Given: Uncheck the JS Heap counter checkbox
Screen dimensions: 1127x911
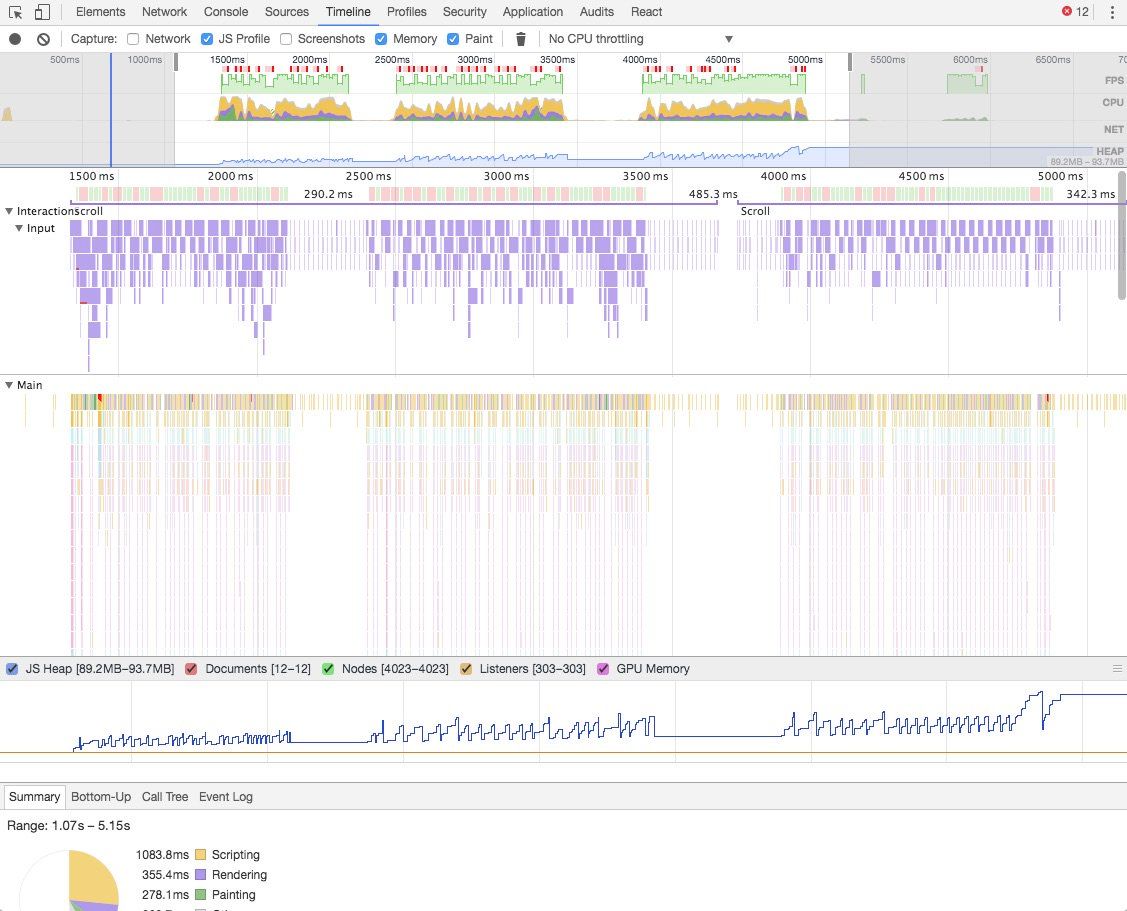Looking at the screenshot, I should (13, 669).
